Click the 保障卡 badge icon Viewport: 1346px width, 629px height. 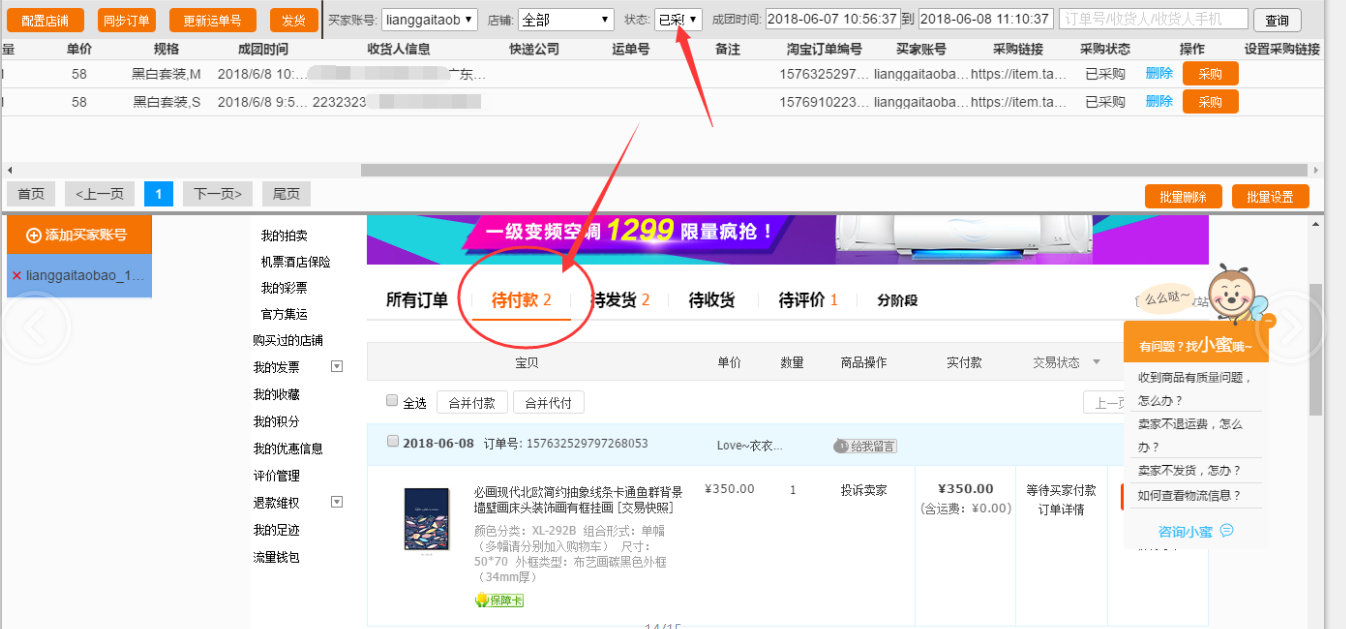(499, 600)
